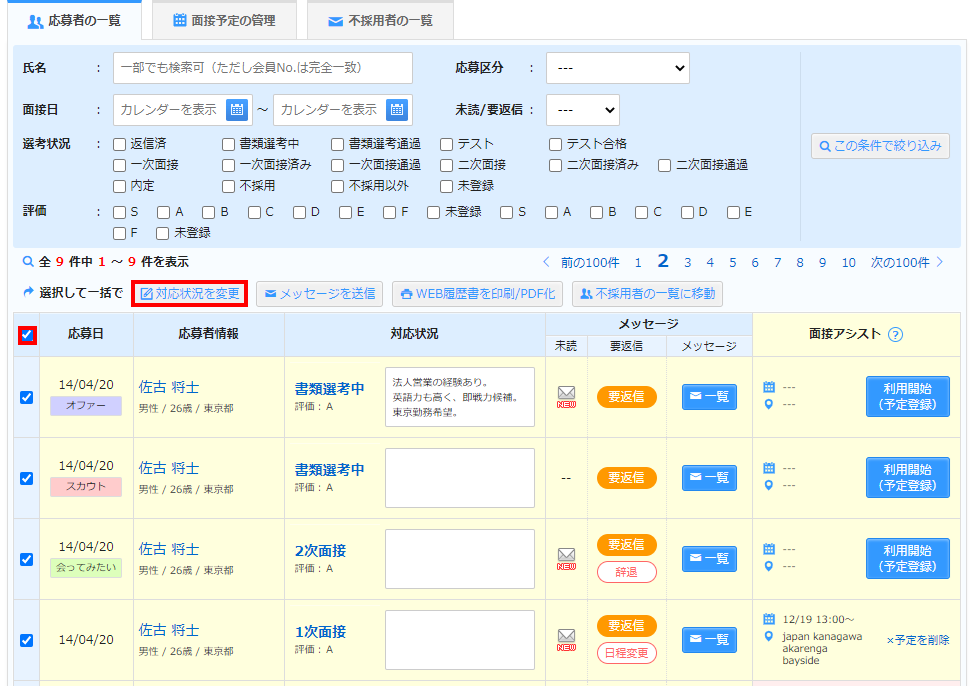Click location pin icon in スカウト row
This screenshot has width=976, height=686.
(769, 485)
